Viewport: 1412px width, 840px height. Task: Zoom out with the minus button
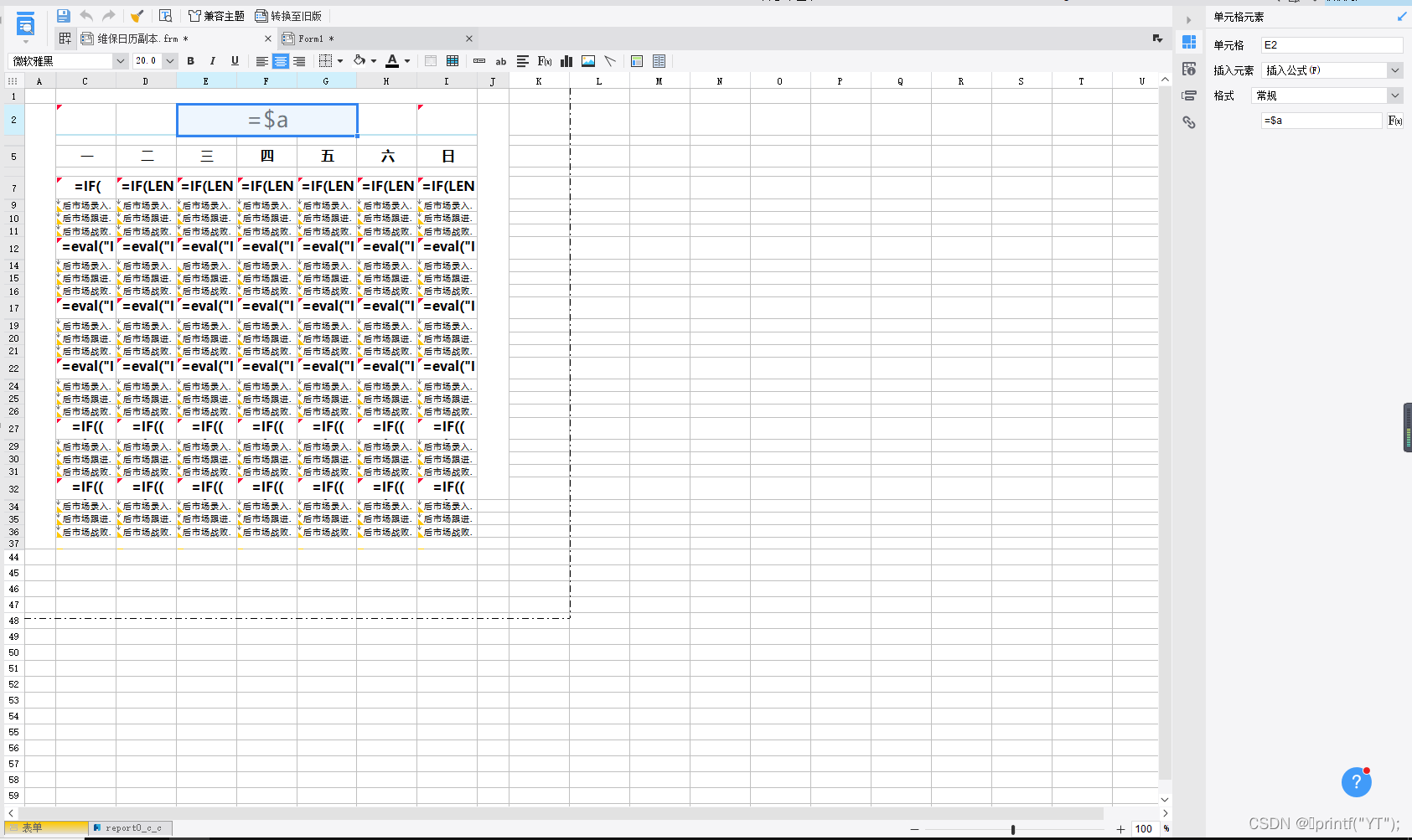click(x=914, y=829)
